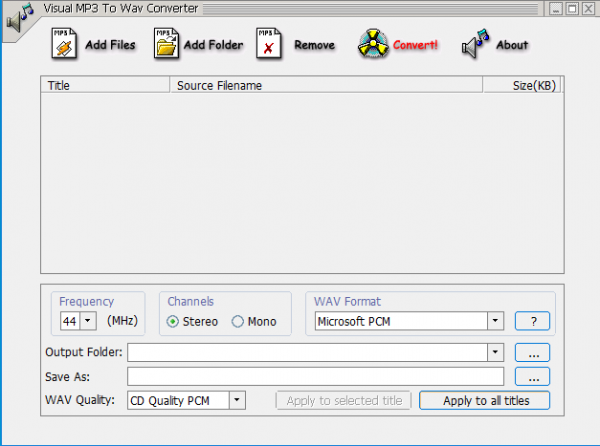
Task: Click the WAV Format help ? button
Action: 532,321
